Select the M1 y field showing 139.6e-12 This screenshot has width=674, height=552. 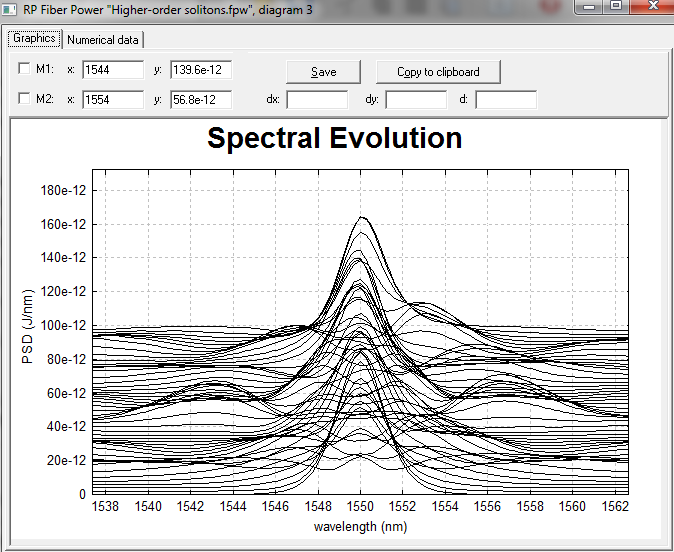coord(200,70)
